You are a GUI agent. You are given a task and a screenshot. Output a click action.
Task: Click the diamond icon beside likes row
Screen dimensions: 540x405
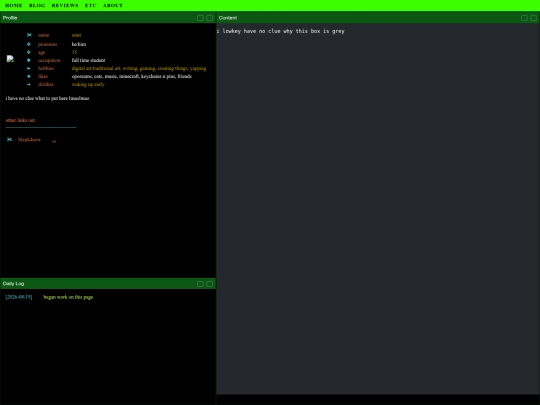[29, 76]
